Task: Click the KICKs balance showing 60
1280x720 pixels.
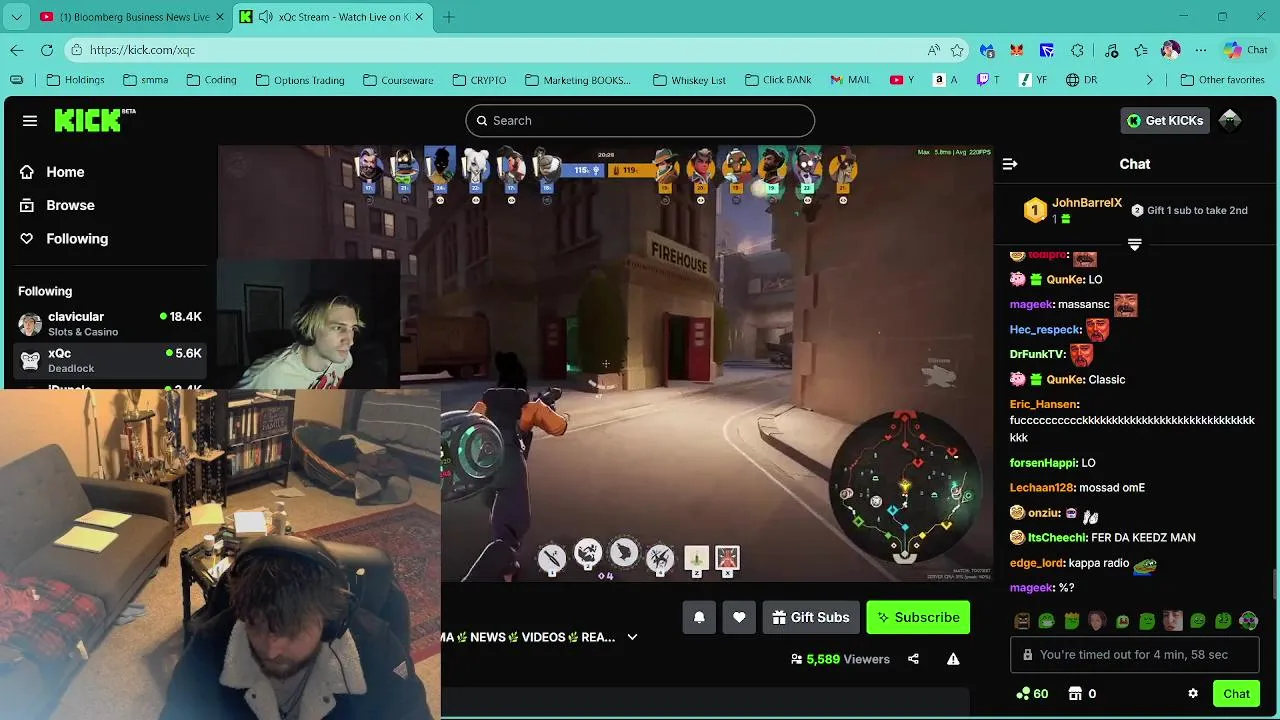Action: click(x=1031, y=693)
